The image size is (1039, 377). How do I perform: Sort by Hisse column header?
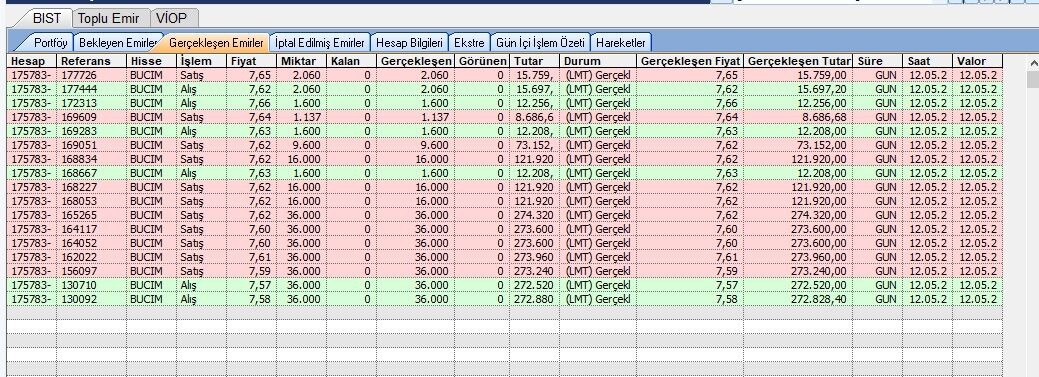151,61
